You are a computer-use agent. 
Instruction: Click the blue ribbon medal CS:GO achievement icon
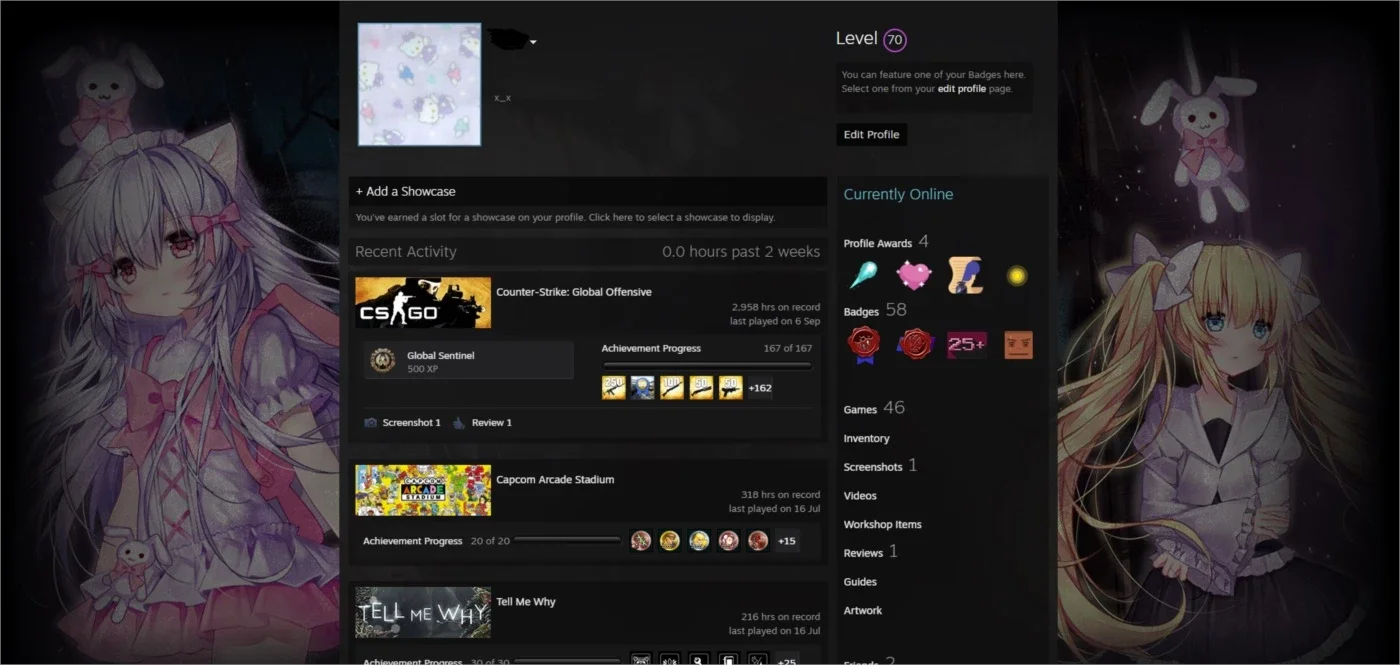pos(642,387)
